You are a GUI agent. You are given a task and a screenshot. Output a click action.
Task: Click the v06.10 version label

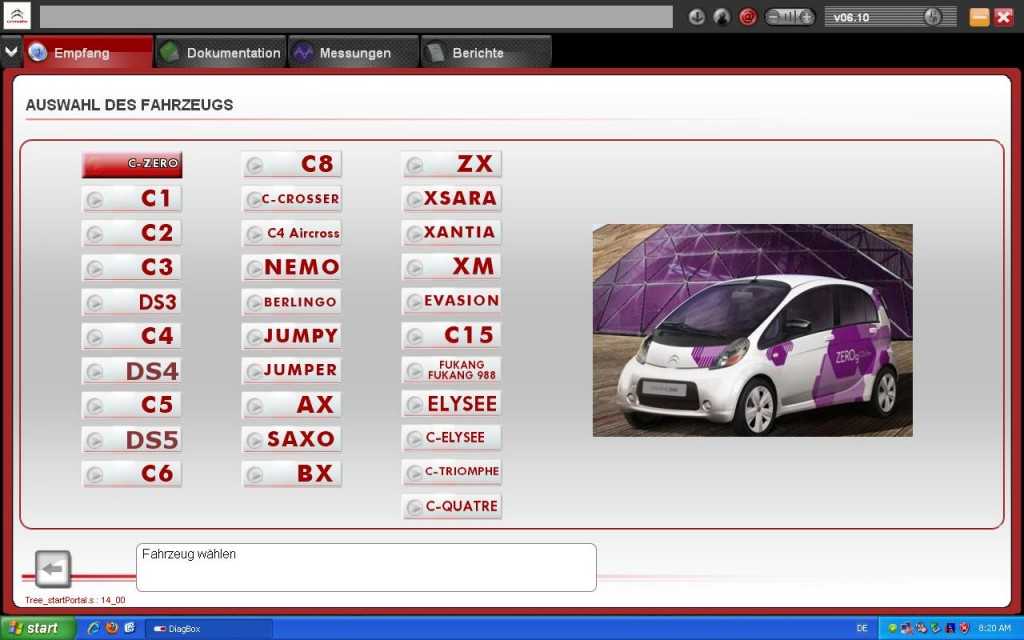tap(852, 18)
